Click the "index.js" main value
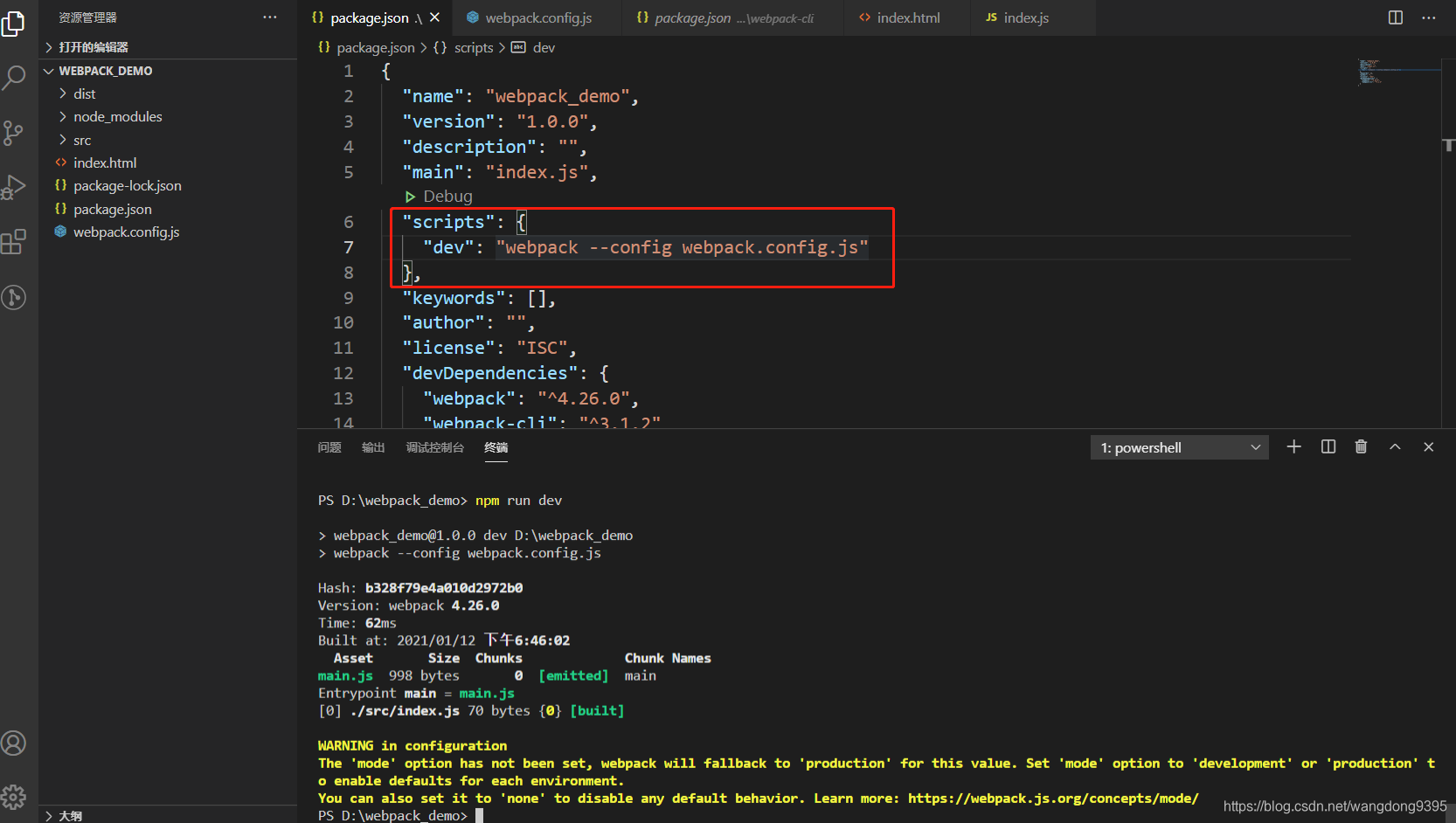Viewport: 1456px width, 823px height. pyautogui.click(x=537, y=172)
